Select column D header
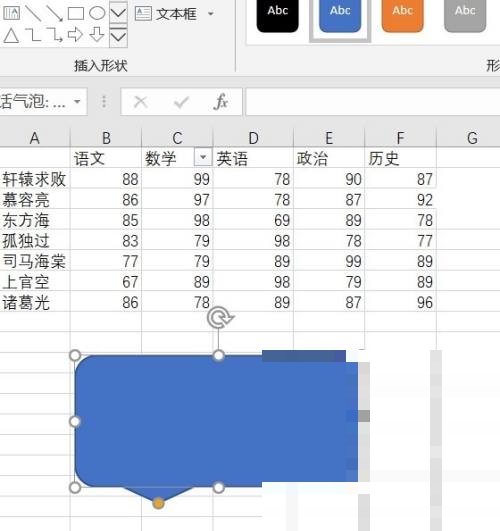Screen dimensions: 500x531 pyautogui.click(x=253, y=138)
